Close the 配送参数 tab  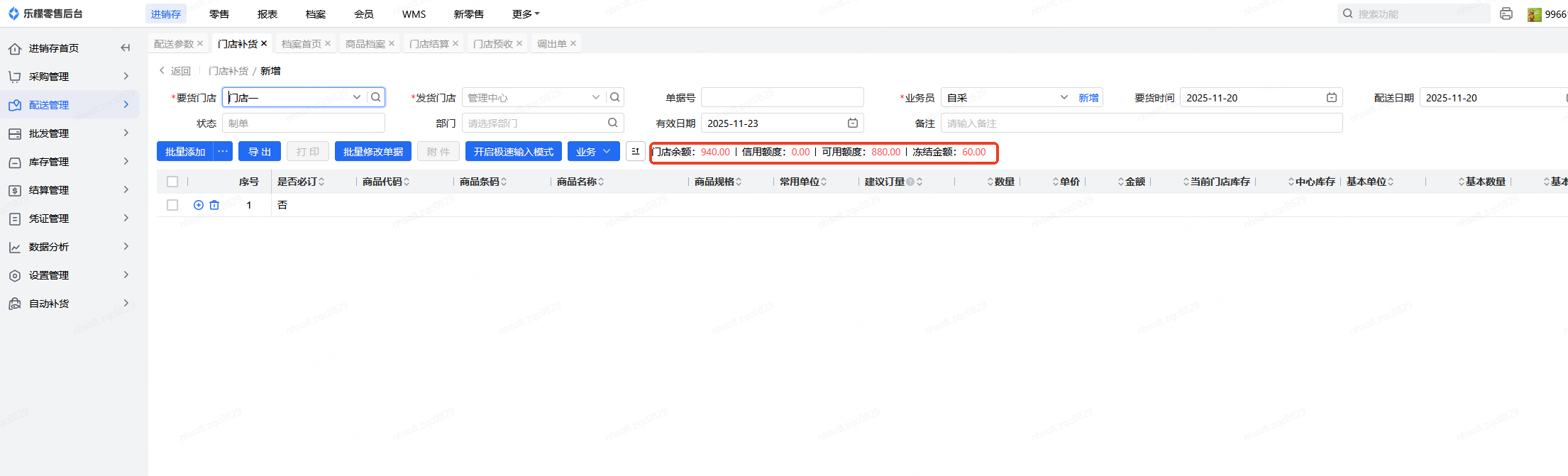(x=200, y=43)
